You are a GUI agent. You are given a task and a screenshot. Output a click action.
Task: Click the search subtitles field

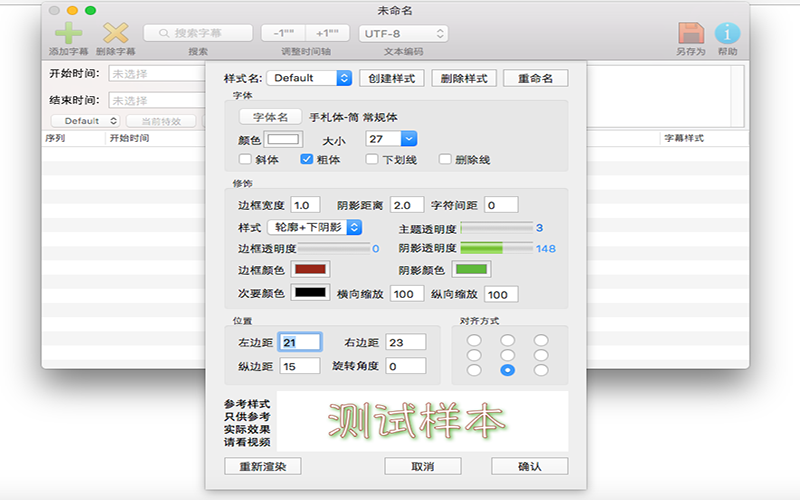[x=198, y=33]
